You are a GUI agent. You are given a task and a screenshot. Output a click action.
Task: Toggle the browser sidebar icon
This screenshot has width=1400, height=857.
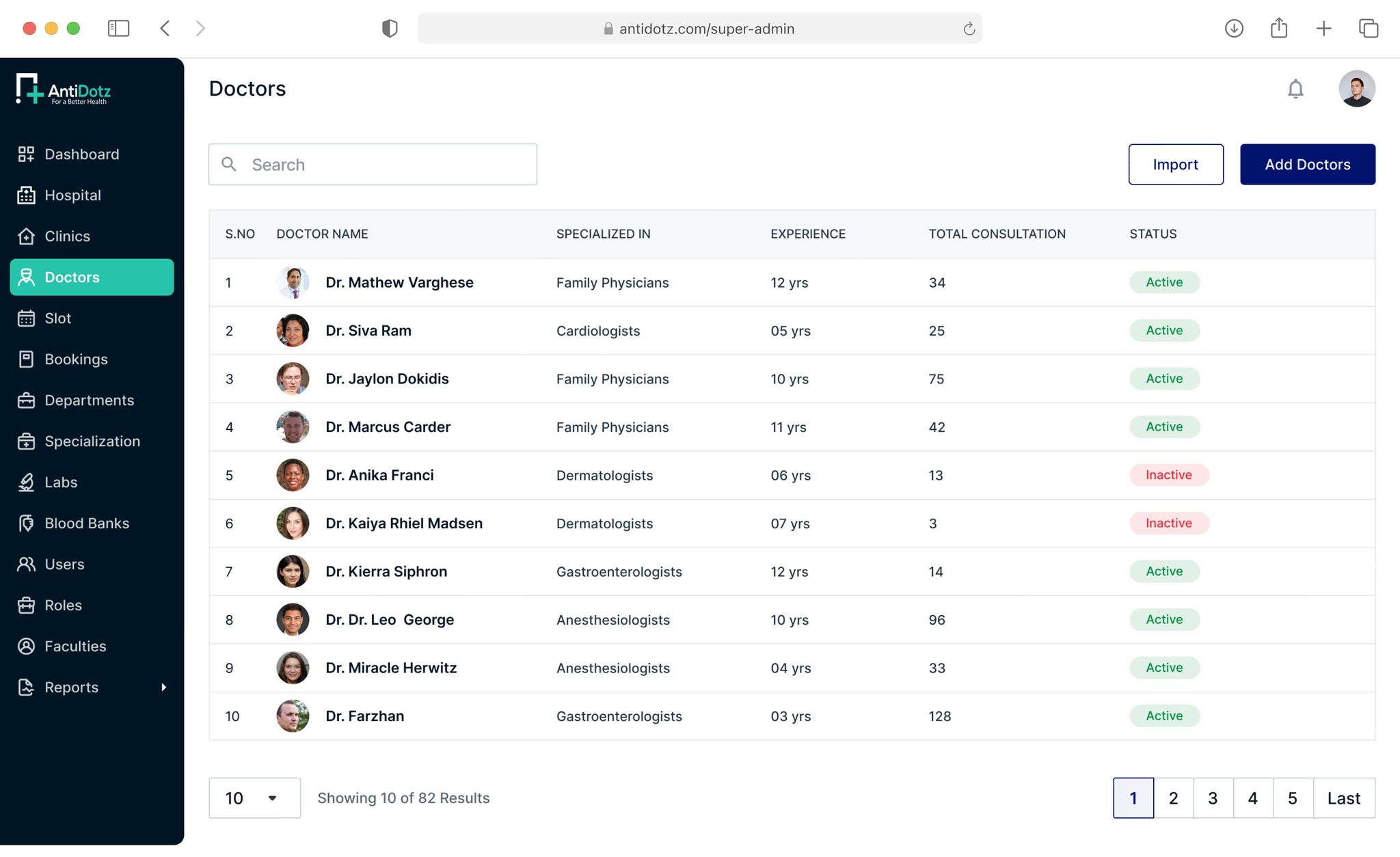point(118,28)
